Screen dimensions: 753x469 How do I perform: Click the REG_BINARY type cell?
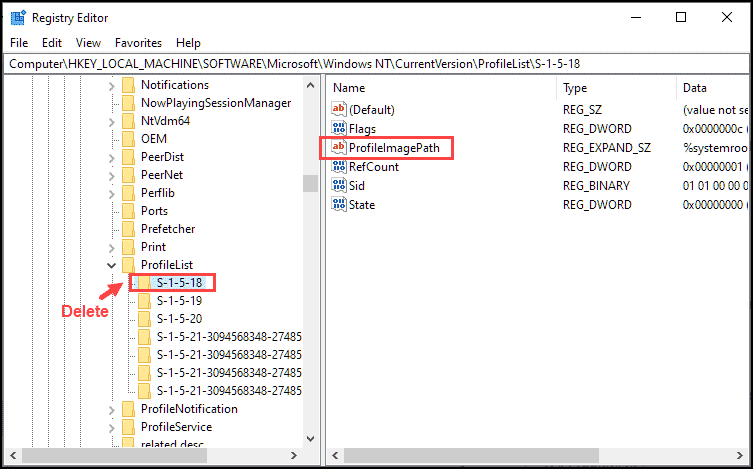[596, 186]
